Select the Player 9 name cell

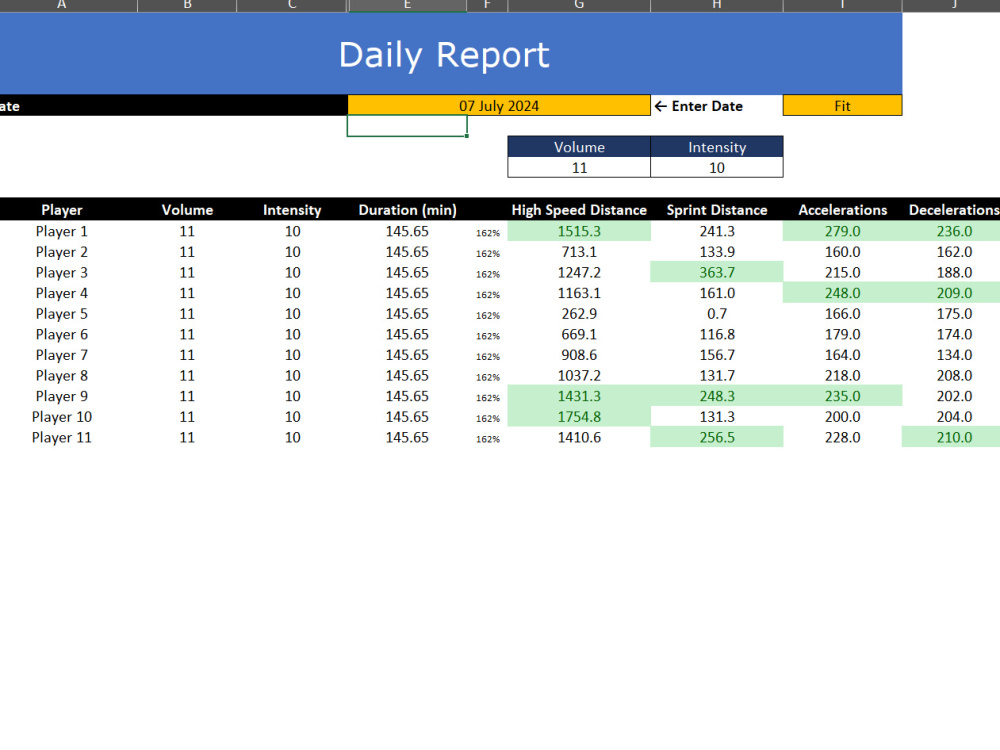tap(62, 396)
